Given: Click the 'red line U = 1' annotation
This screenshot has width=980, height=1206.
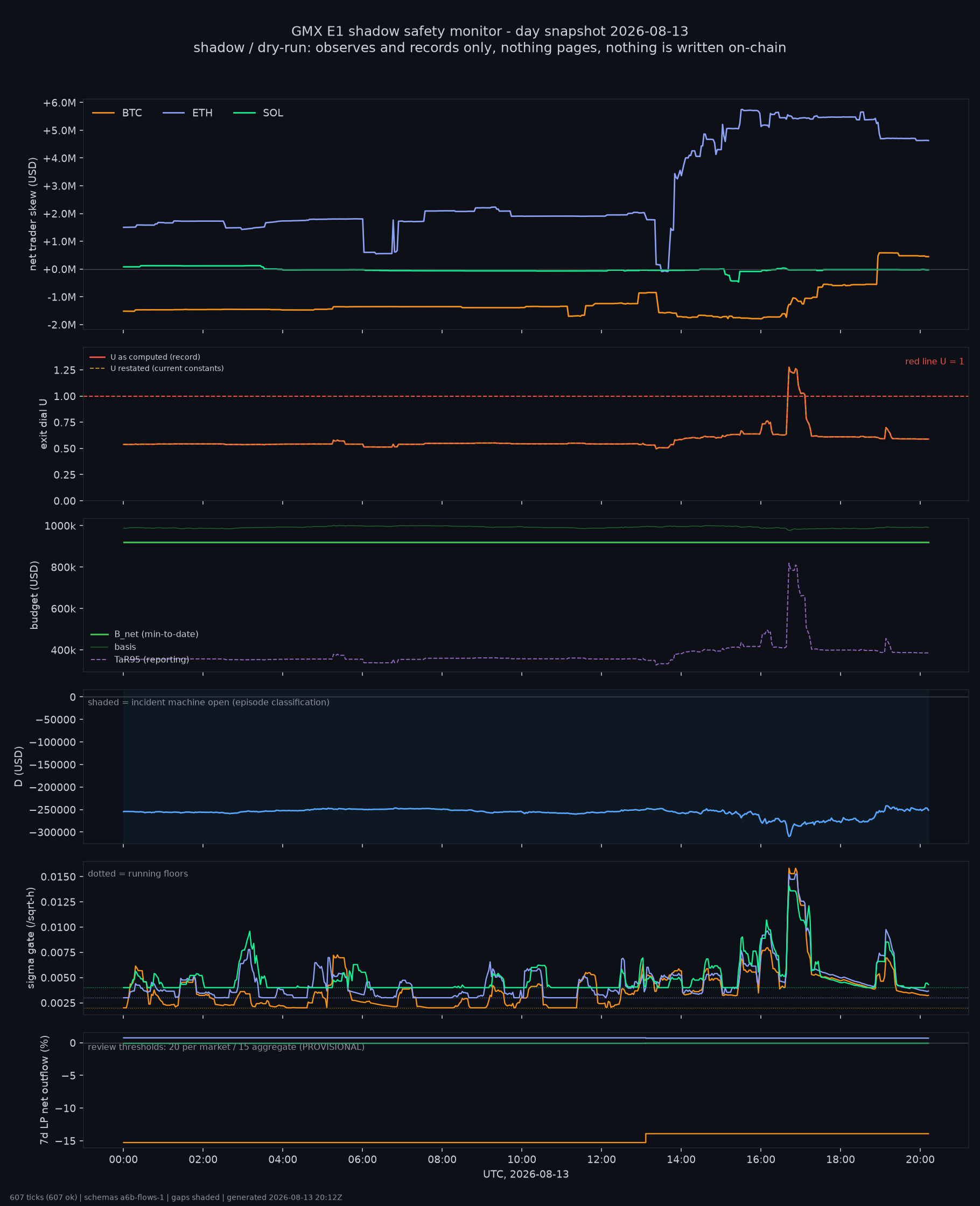Looking at the screenshot, I should tap(934, 362).
